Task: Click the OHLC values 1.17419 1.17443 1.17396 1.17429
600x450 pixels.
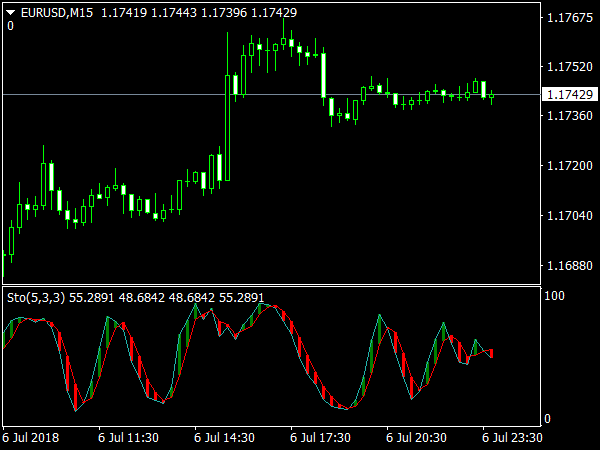Action: (x=199, y=13)
